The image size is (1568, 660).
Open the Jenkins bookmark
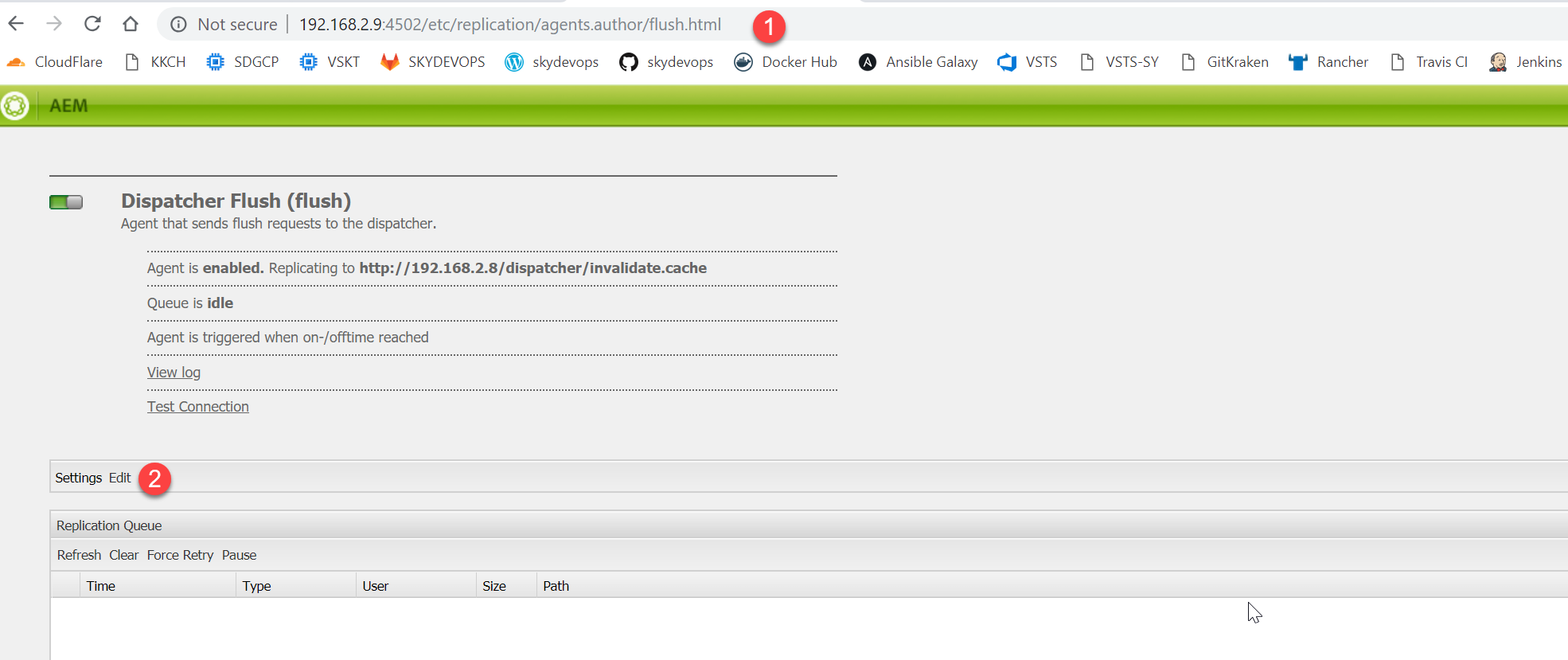(1525, 62)
